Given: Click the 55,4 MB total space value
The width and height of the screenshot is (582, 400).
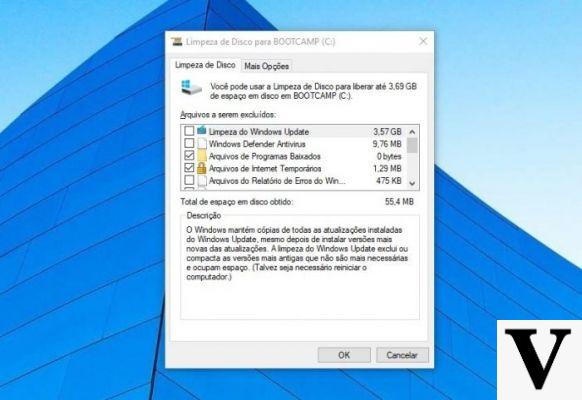Looking at the screenshot, I should [x=399, y=201].
